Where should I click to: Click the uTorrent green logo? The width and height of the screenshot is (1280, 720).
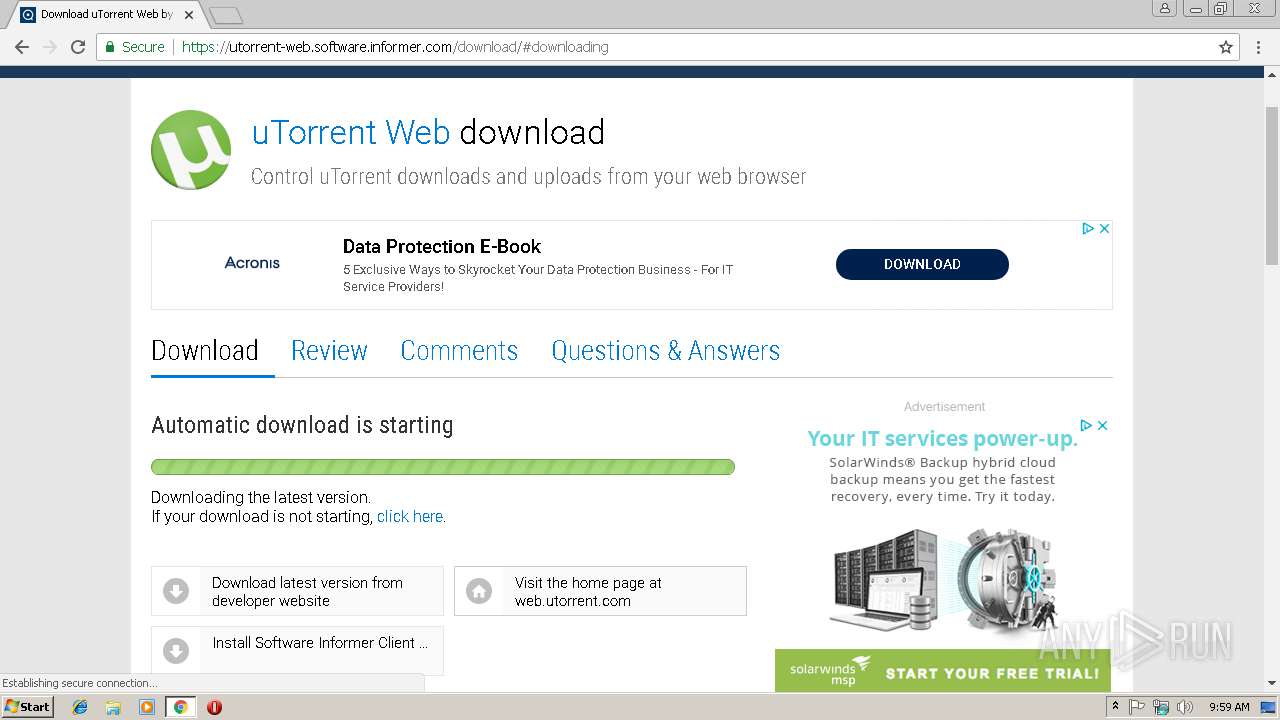pyautogui.click(x=191, y=150)
